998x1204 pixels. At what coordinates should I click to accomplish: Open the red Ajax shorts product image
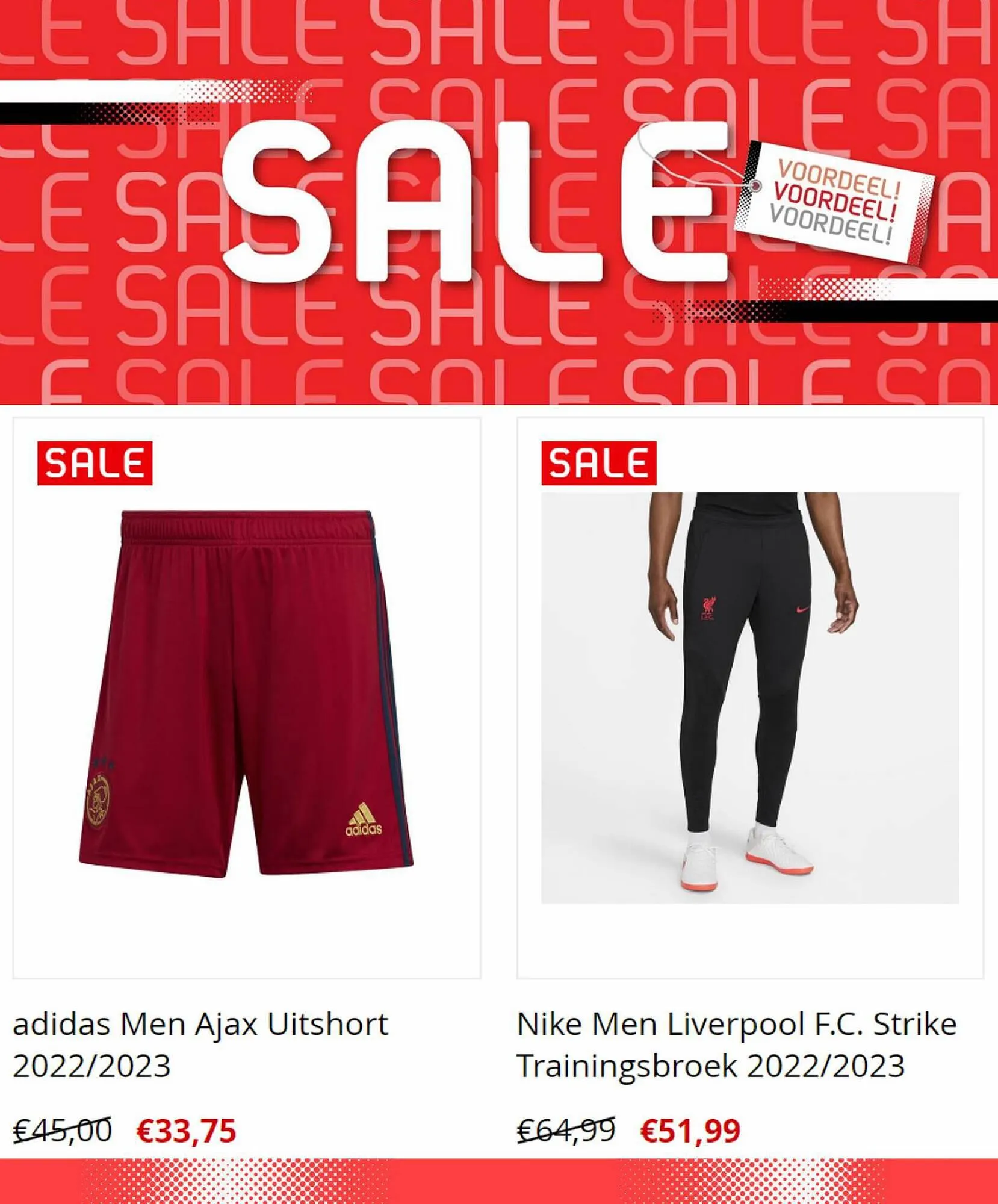click(x=246, y=694)
